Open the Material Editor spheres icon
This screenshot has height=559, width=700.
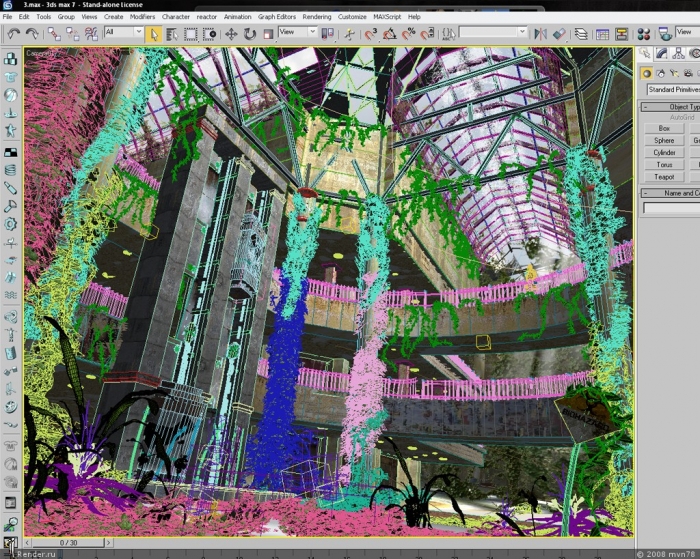[x=643, y=34]
